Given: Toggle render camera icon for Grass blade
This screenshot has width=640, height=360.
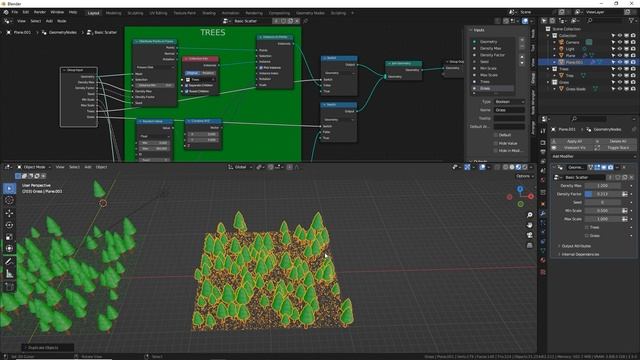Looking at the screenshot, I should (x=633, y=89).
